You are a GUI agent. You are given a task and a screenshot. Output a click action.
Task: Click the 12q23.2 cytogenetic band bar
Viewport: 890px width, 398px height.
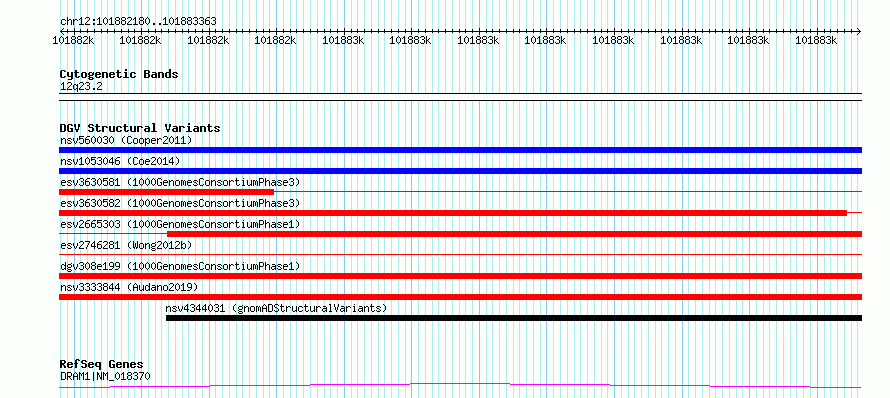(x=460, y=97)
